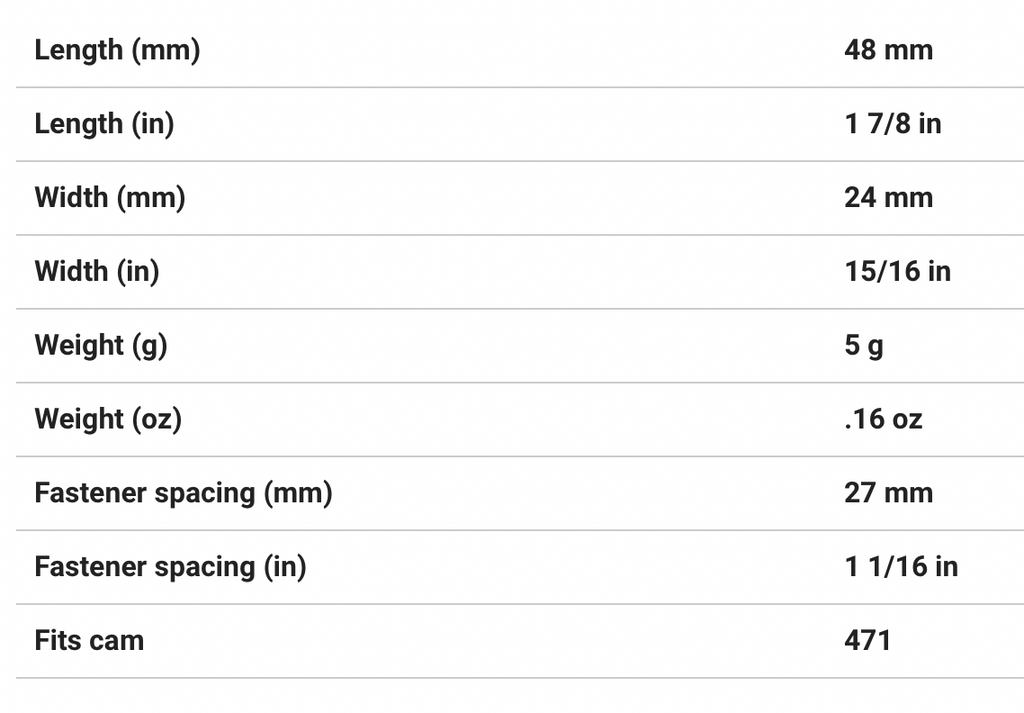Select the 24 mm width value
This screenshot has width=1024, height=713.
point(888,197)
